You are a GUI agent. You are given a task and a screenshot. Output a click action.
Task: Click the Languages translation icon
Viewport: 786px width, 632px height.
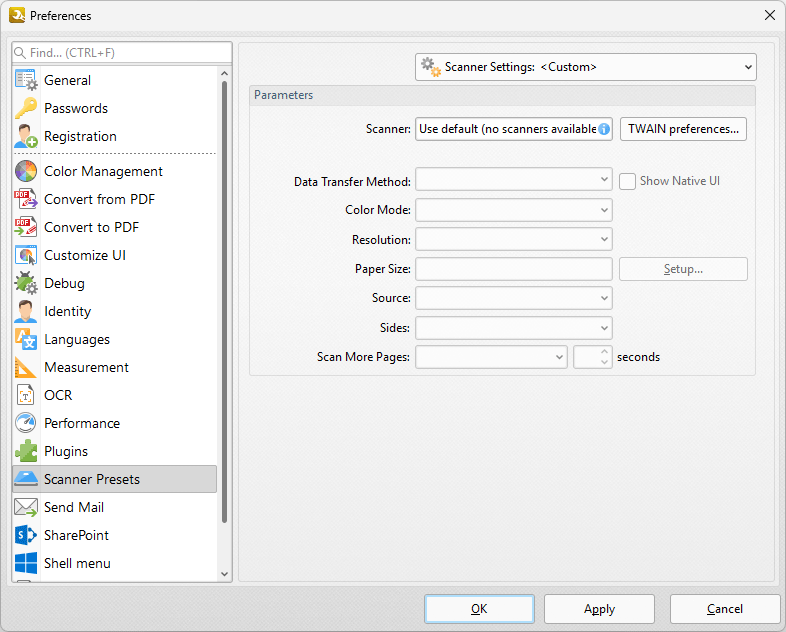[26, 339]
